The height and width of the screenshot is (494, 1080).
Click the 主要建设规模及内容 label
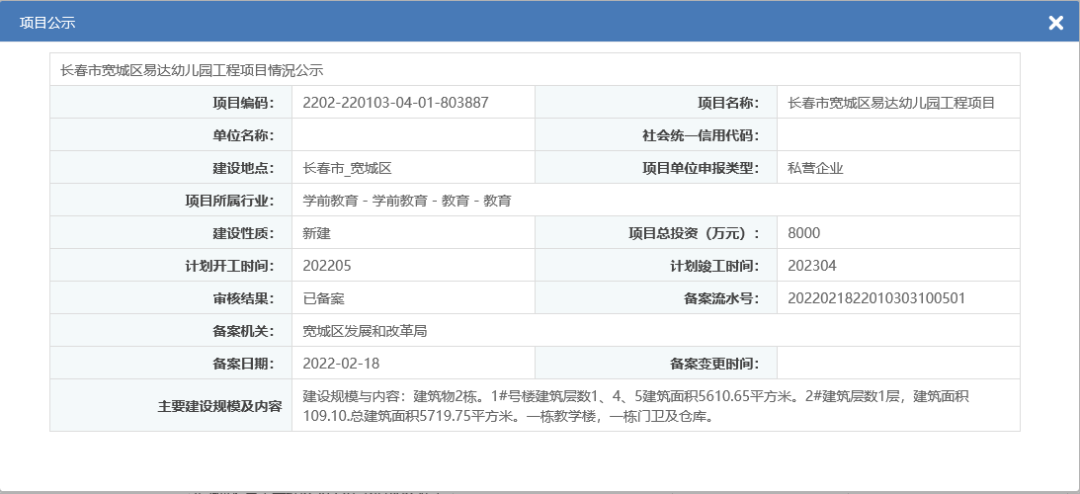click(220, 406)
